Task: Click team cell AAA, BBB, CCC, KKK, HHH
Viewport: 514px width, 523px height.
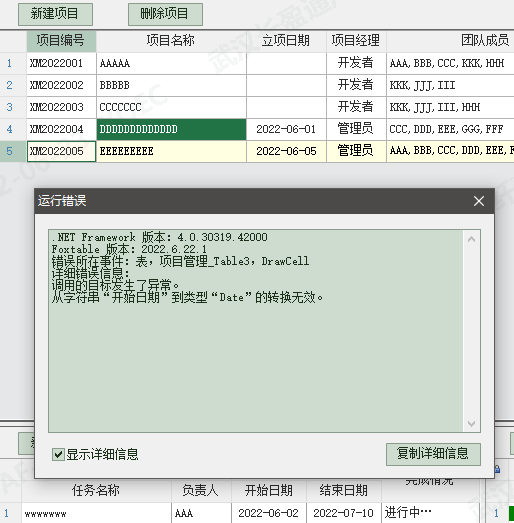Action: (450, 63)
